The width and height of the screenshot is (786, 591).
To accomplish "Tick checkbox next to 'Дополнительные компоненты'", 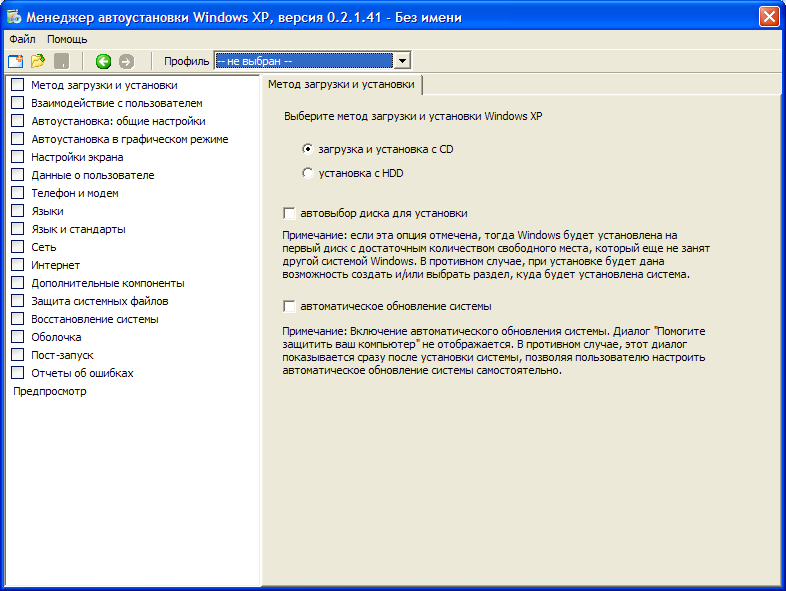I will click(x=18, y=283).
